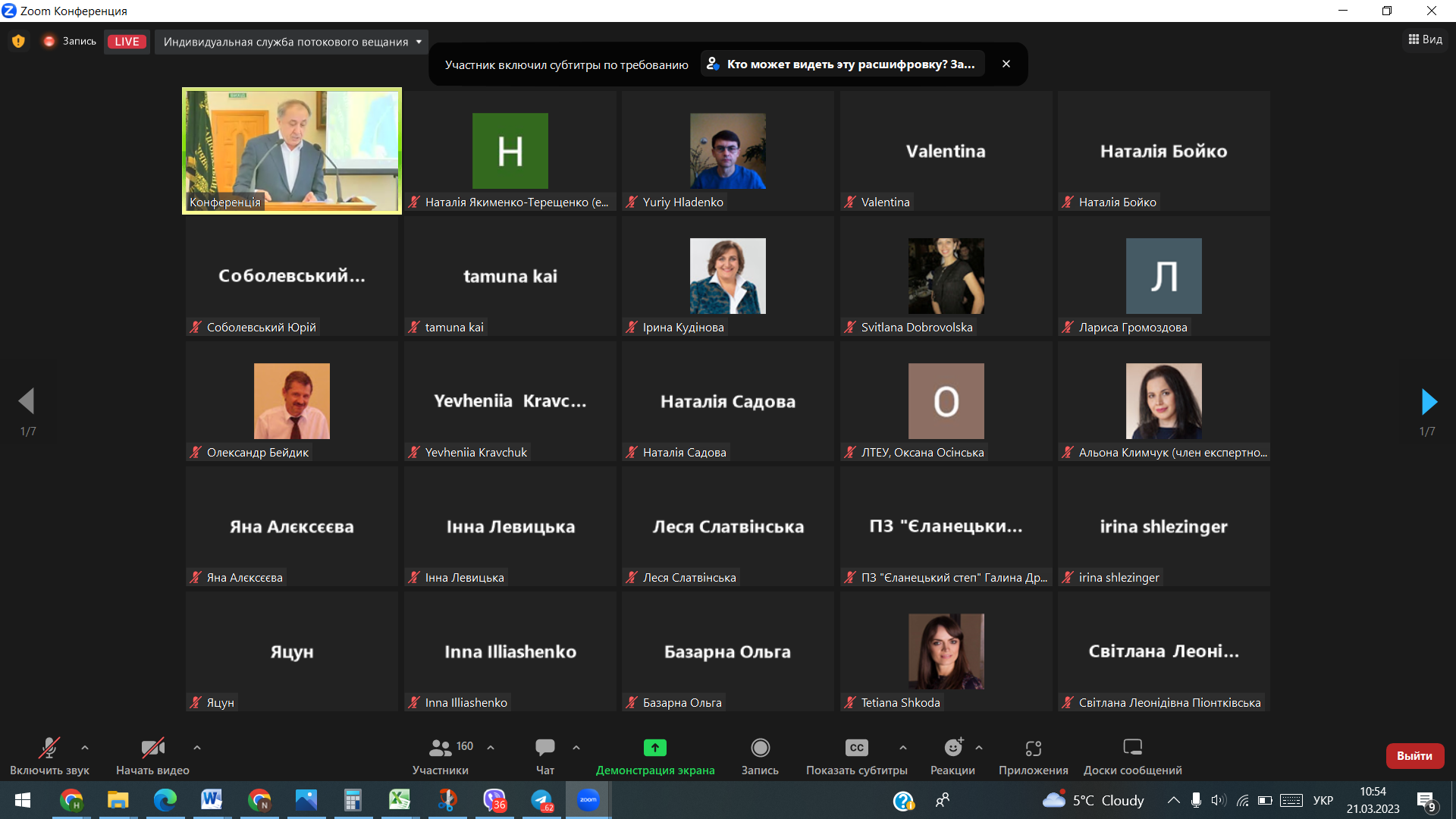The image size is (1456, 819).
Task: Go to next gallery page arrow
Action: 1429,402
